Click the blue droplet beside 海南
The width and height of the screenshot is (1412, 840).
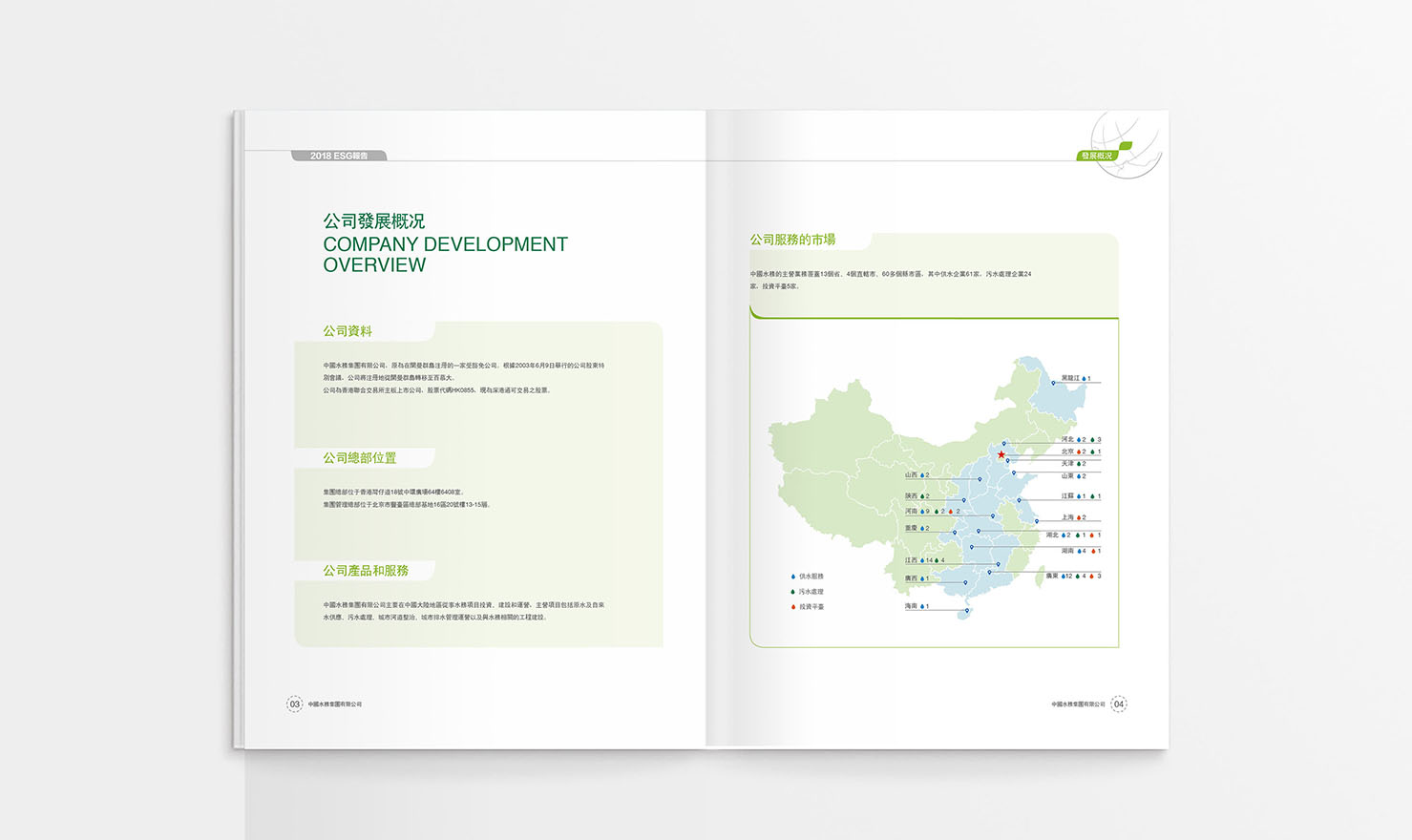pos(922,606)
